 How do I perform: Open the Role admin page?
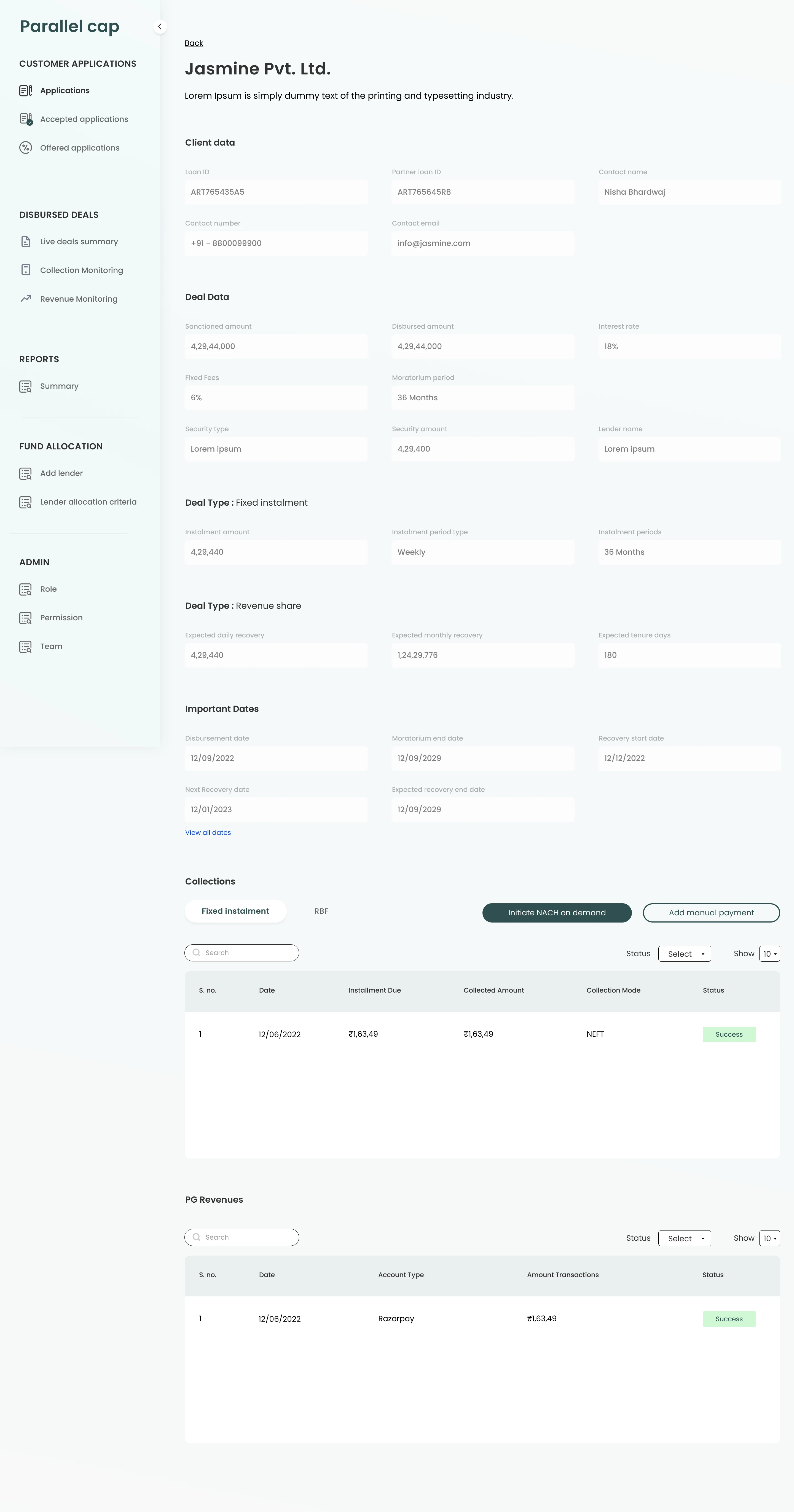pyautogui.click(x=48, y=589)
